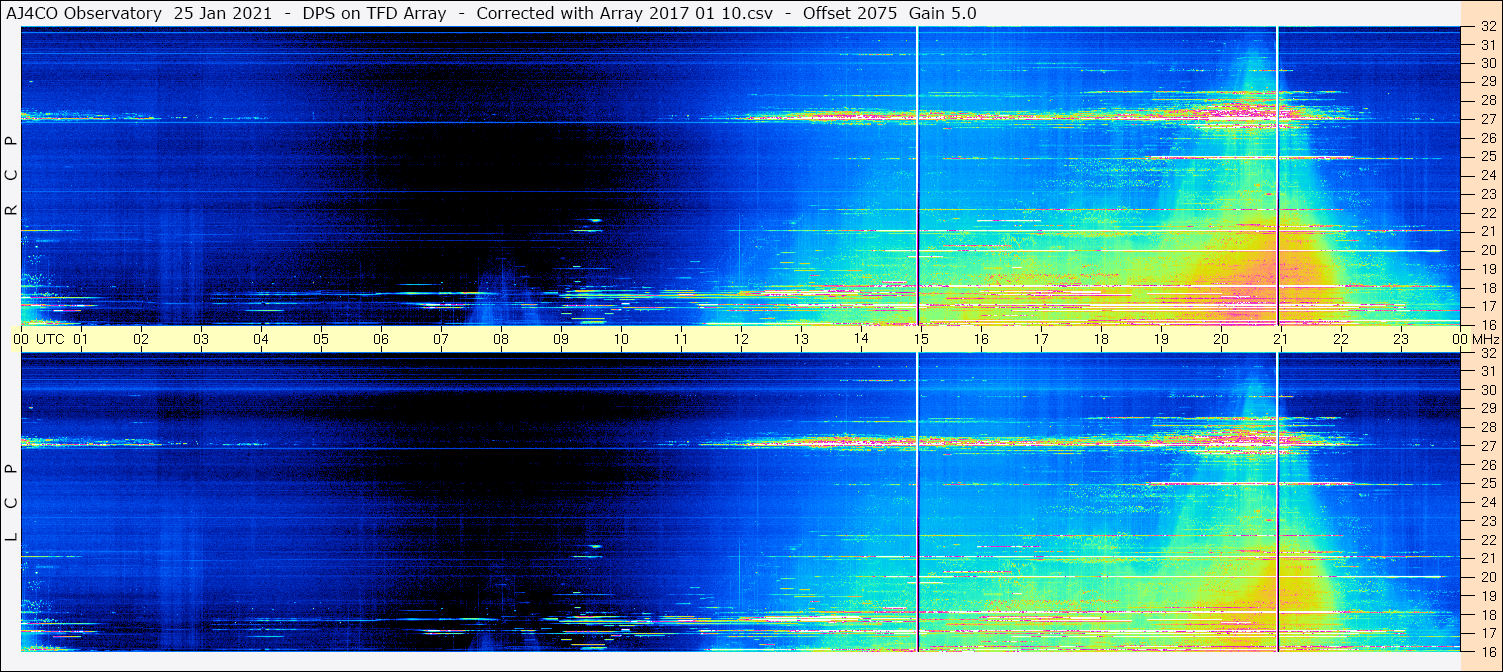The width and height of the screenshot is (1503, 672).
Task: Click the vertical marker line near 15 UTC in RCP panel
Action: [917, 176]
